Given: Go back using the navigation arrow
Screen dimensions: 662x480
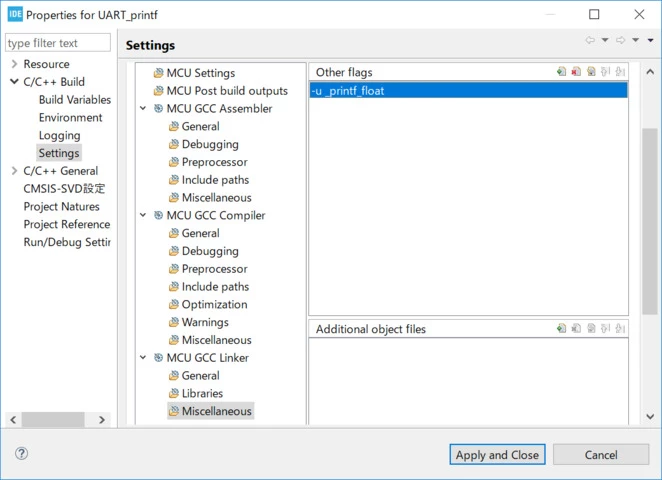Looking at the screenshot, I should point(590,40).
